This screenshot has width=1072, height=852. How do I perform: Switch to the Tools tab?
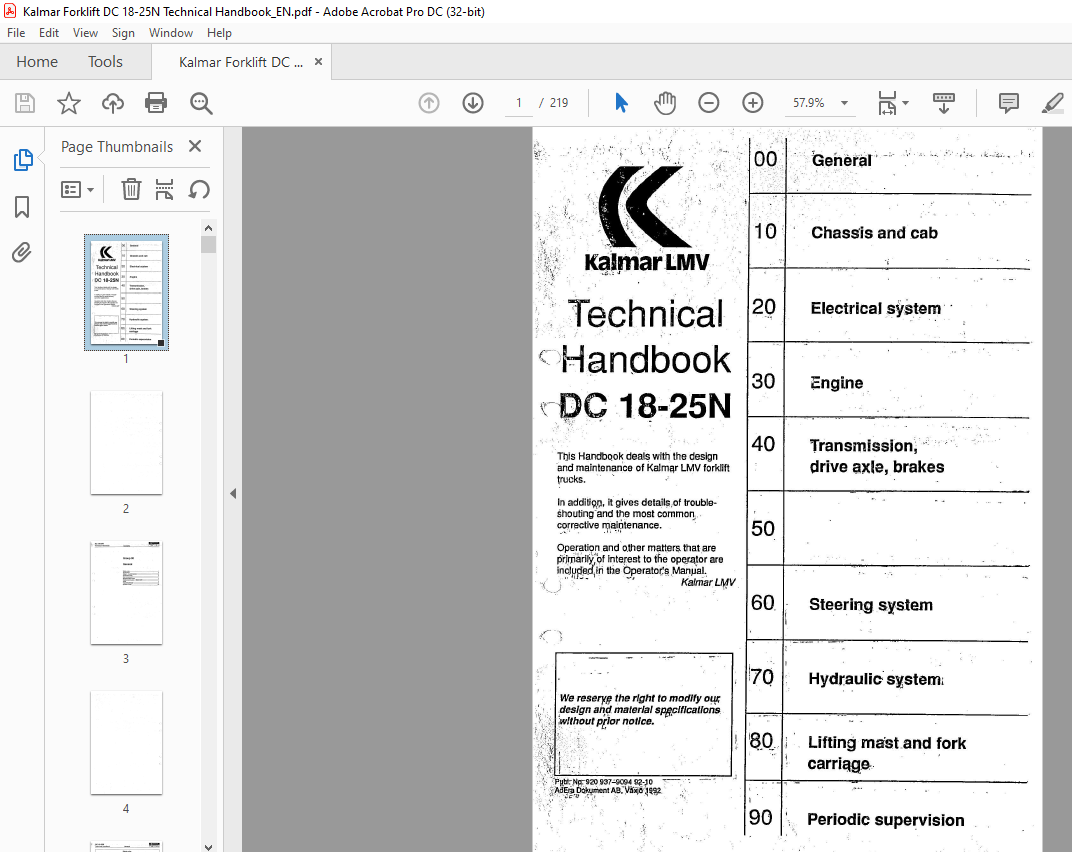[105, 62]
